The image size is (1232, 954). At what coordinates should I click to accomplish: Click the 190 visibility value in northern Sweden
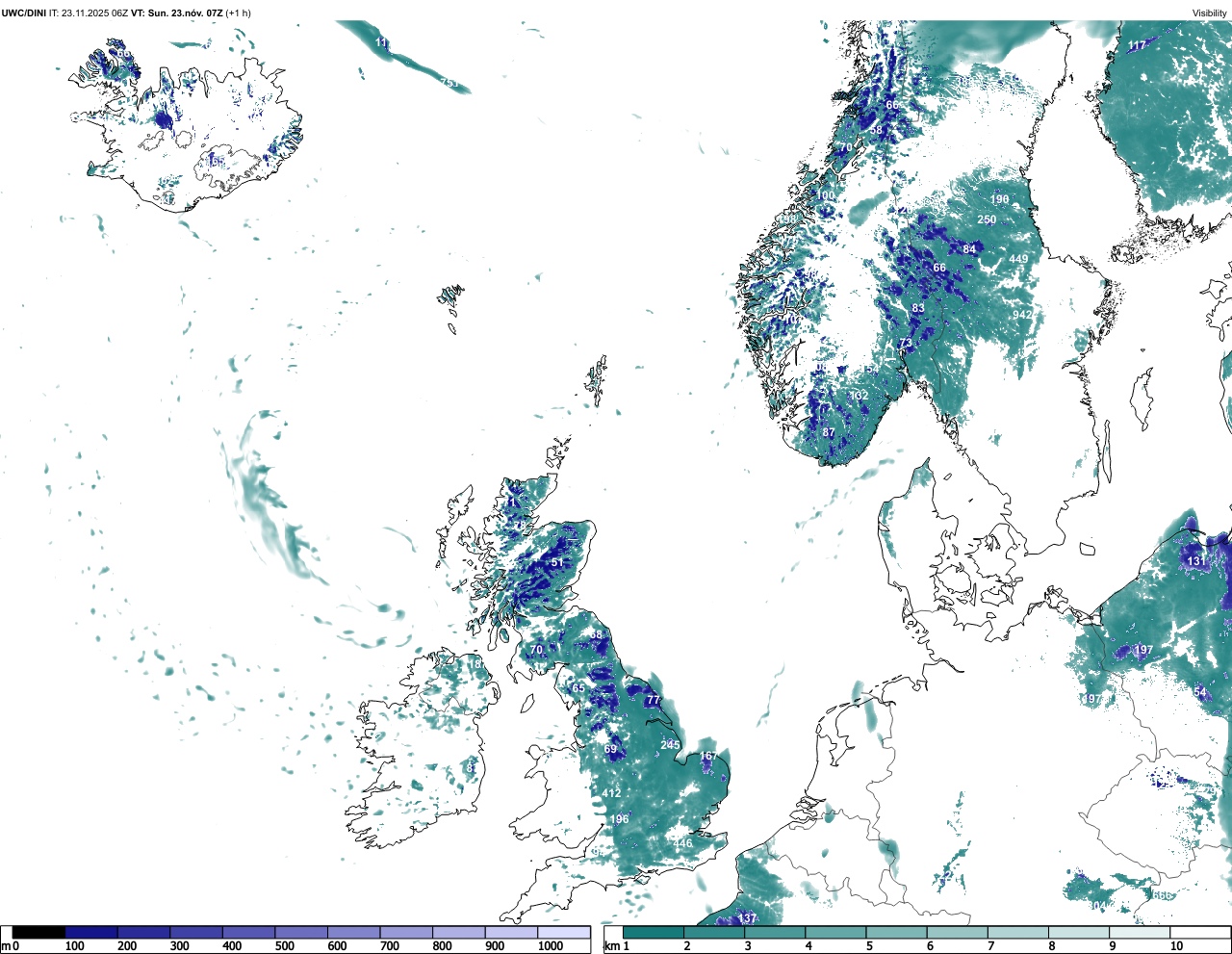click(x=1000, y=199)
